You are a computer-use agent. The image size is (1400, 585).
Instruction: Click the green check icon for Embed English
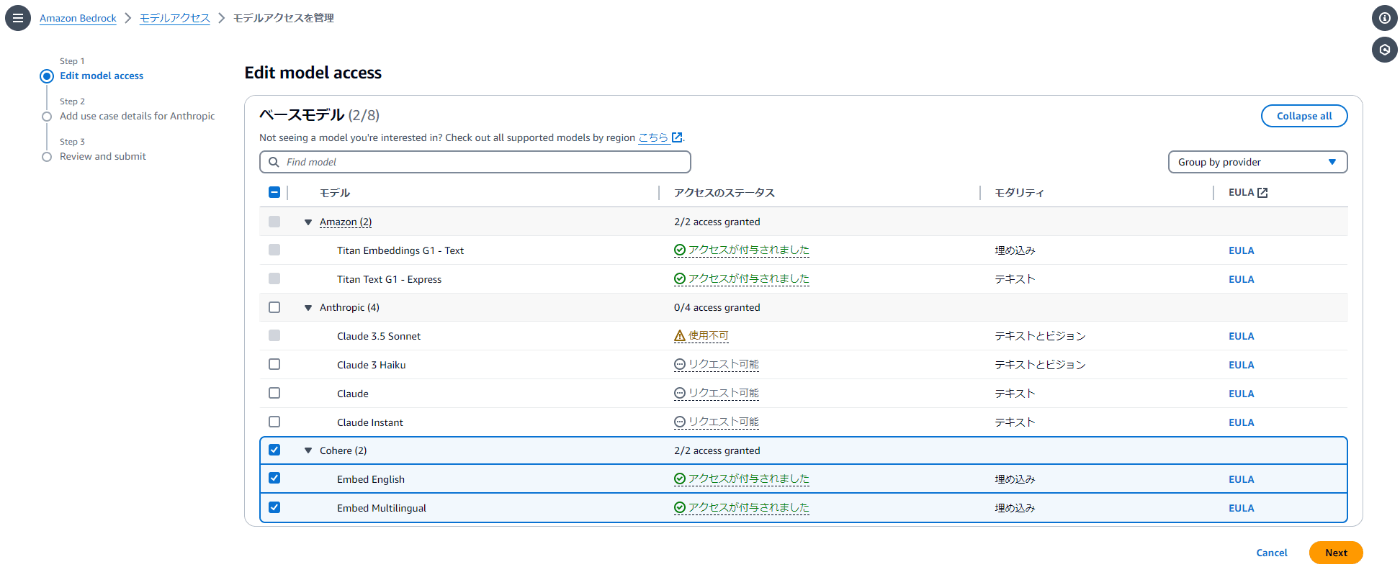tap(680, 479)
